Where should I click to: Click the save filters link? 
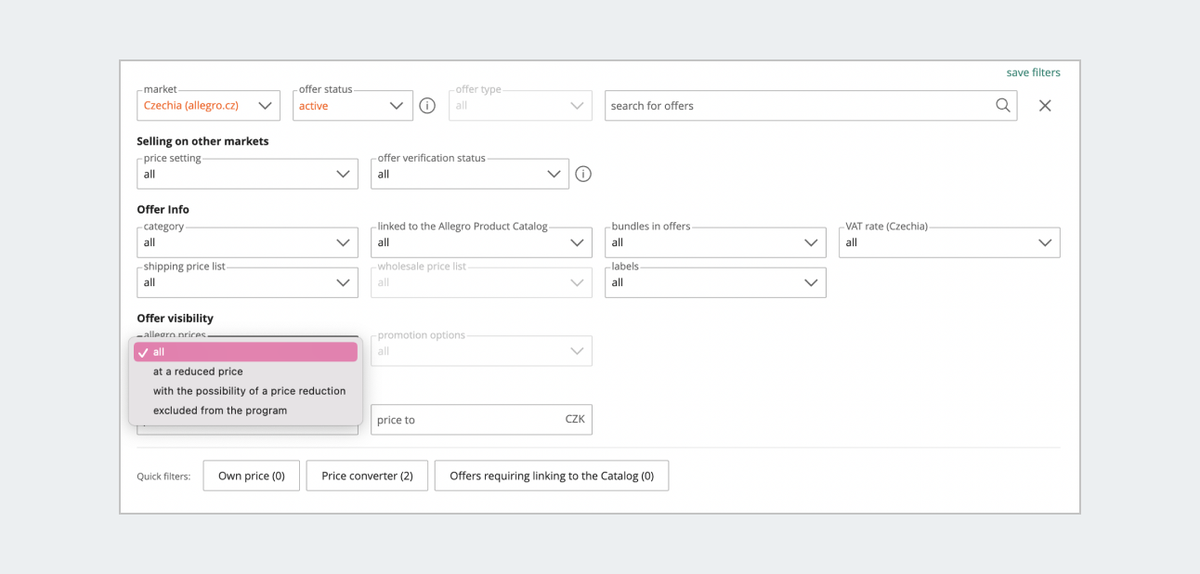tap(1033, 72)
